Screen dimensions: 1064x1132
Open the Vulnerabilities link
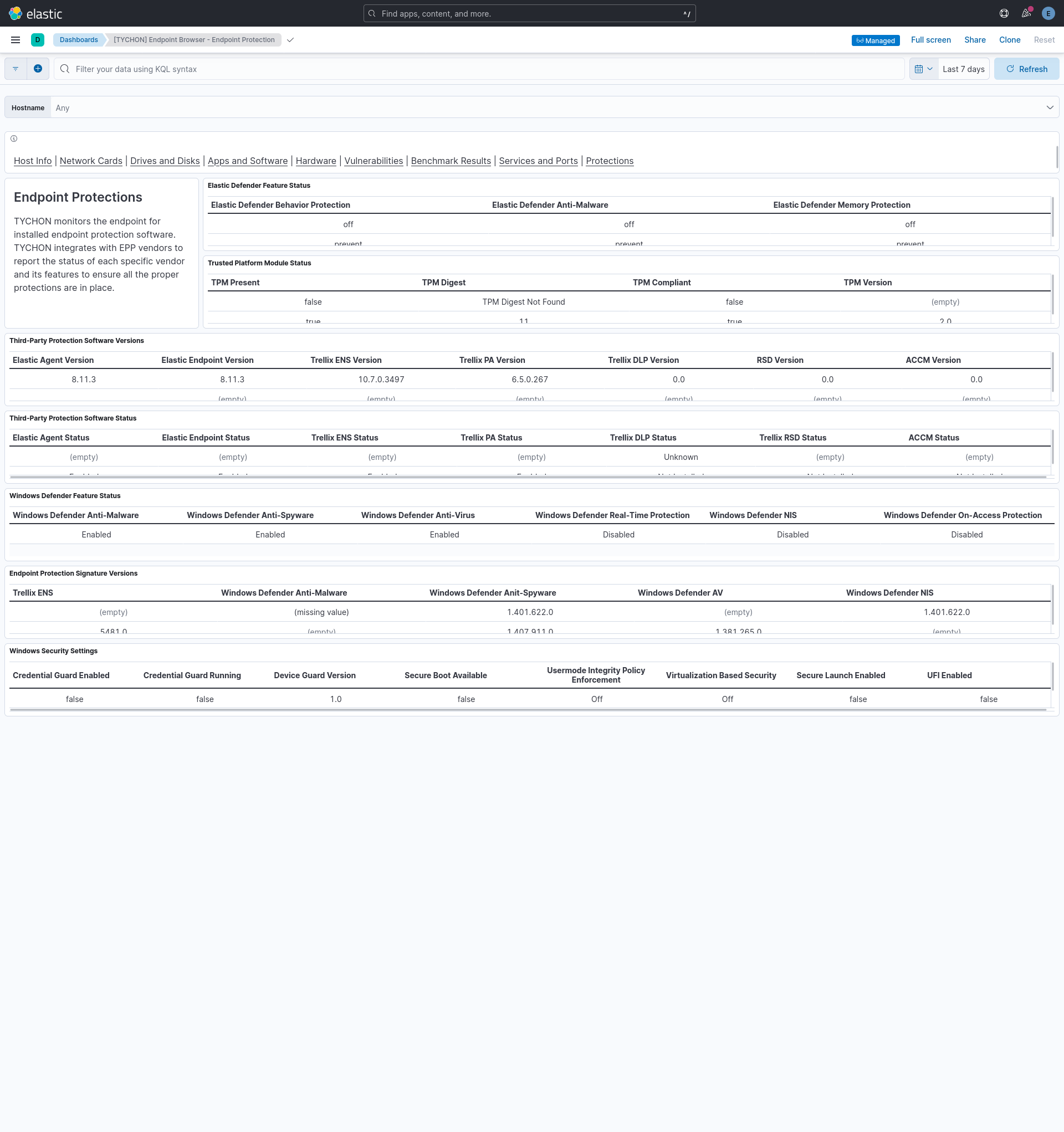[374, 161]
